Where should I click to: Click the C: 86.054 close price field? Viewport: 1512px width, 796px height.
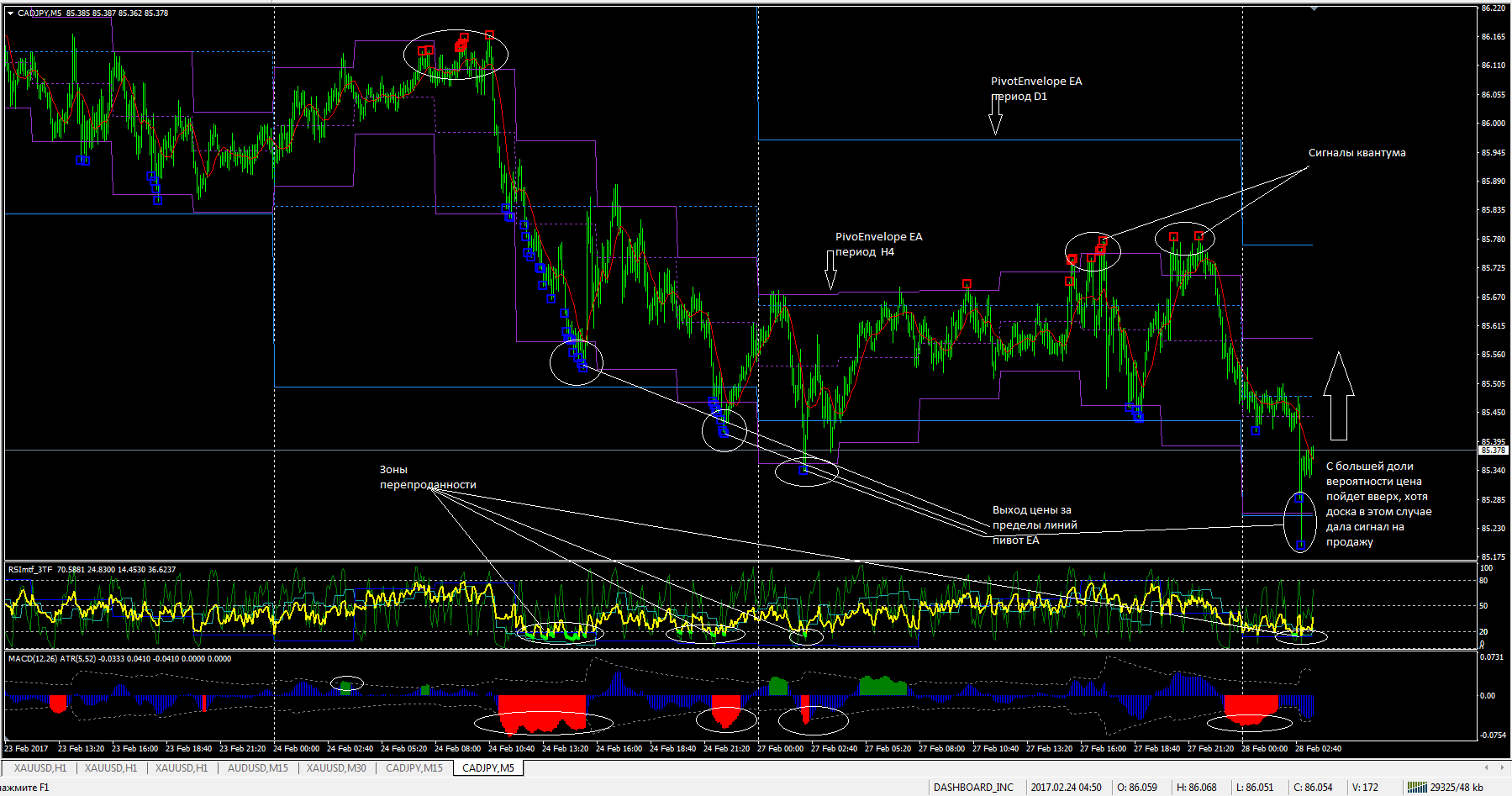(1313, 787)
